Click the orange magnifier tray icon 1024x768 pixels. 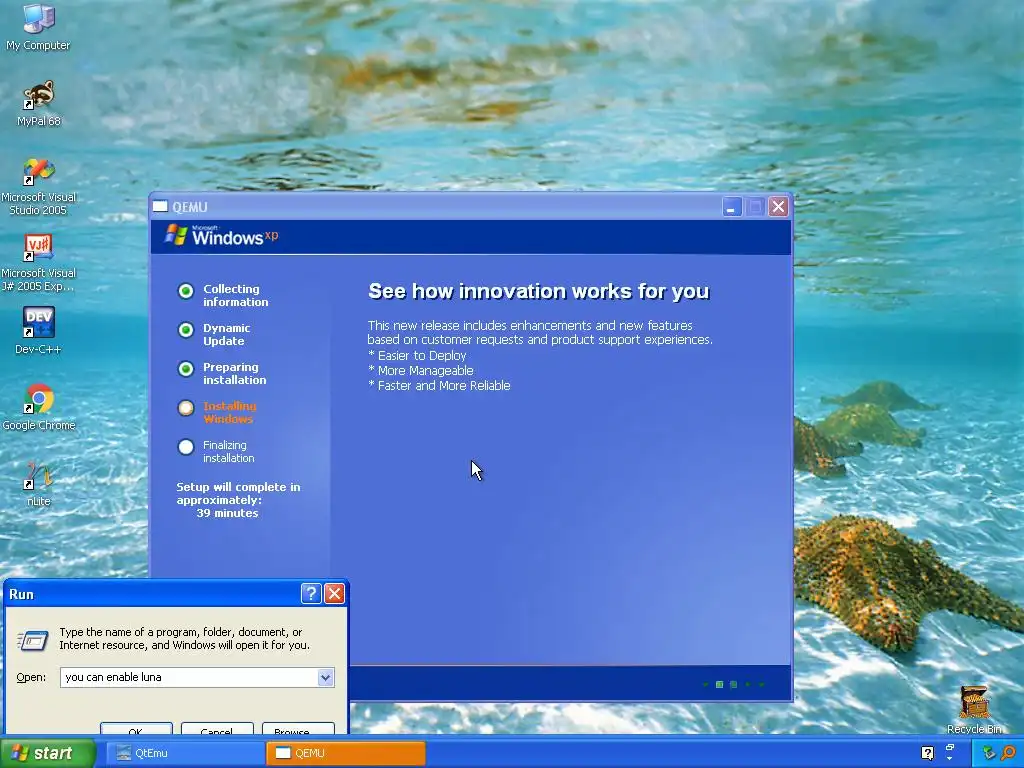point(1009,753)
